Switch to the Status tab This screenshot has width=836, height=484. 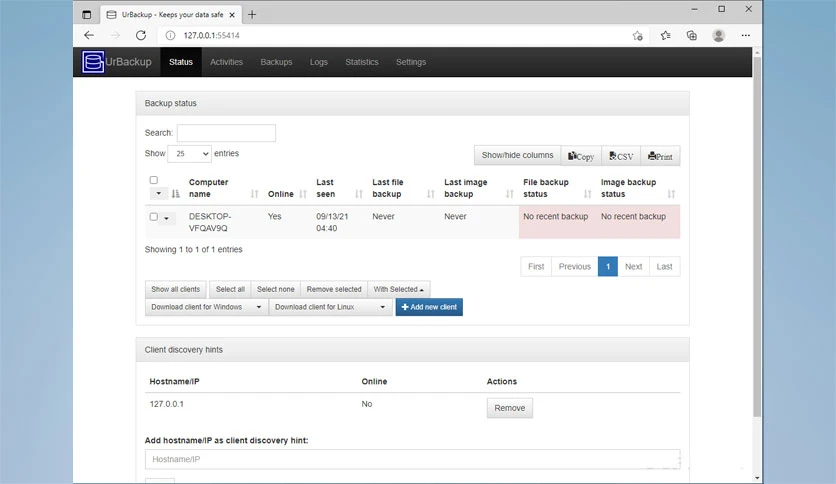(181, 62)
